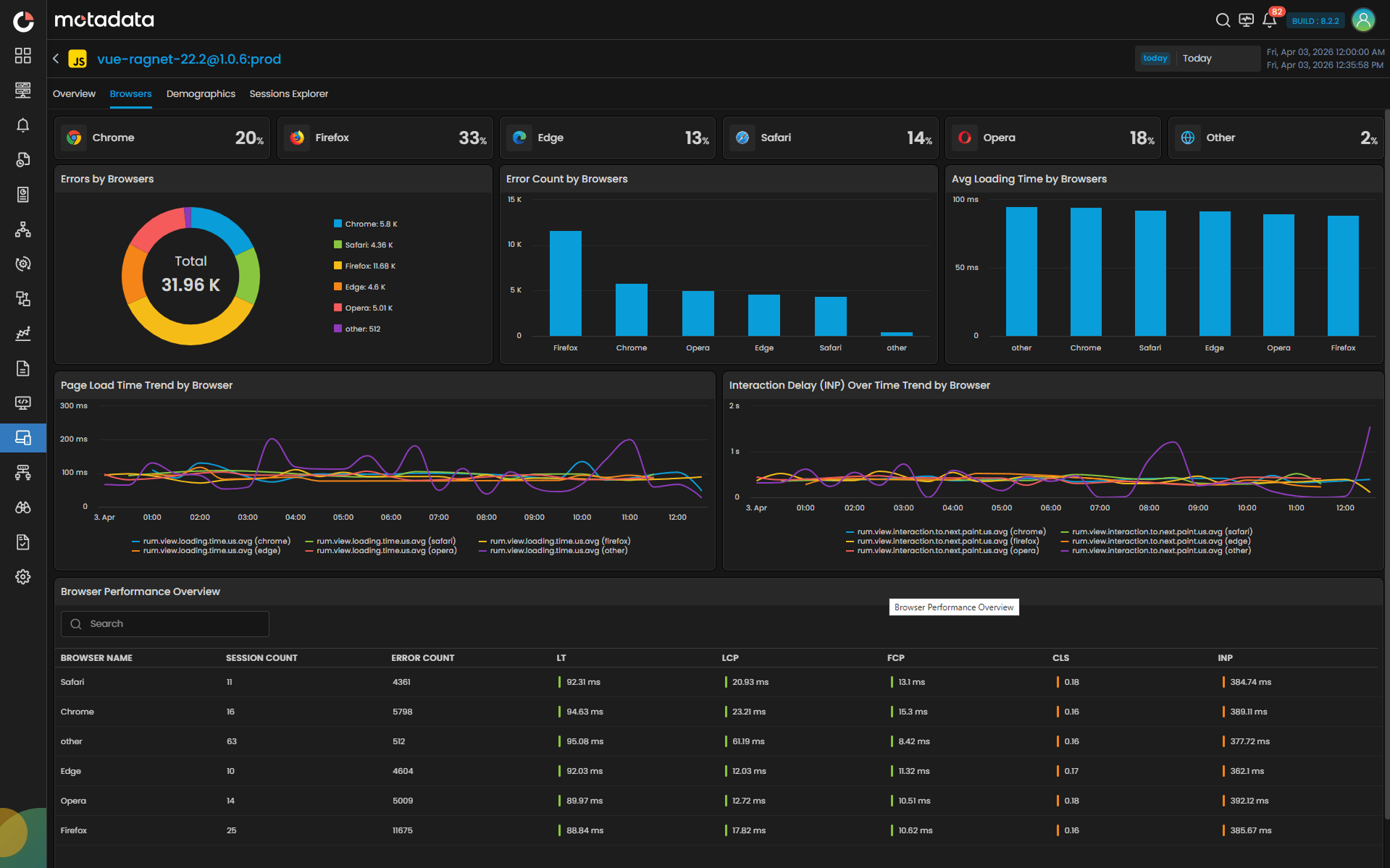Open the settings gear at the sidebar bottom
This screenshot has height=868, width=1390.
[23, 577]
